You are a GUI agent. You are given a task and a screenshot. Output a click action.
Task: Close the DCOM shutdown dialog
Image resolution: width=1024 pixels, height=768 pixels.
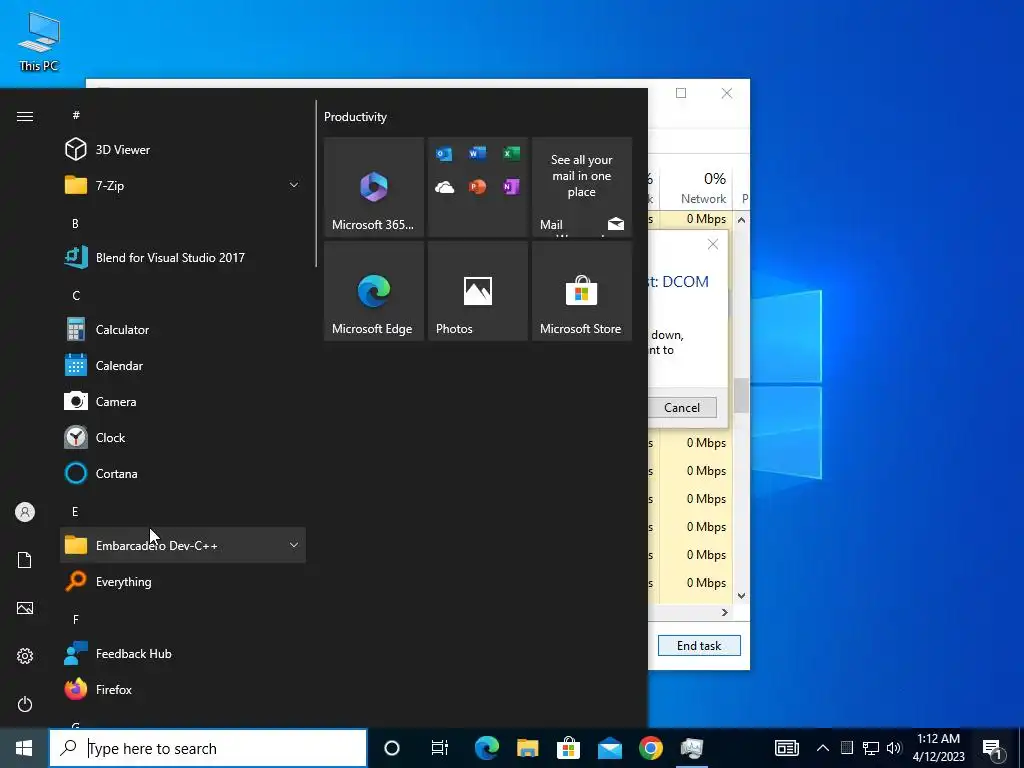click(713, 244)
